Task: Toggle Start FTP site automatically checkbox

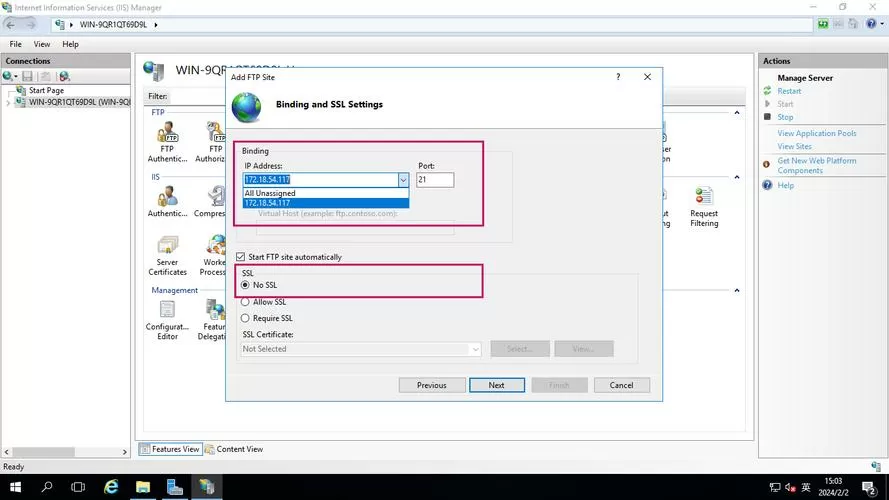Action: pos(241,257)
